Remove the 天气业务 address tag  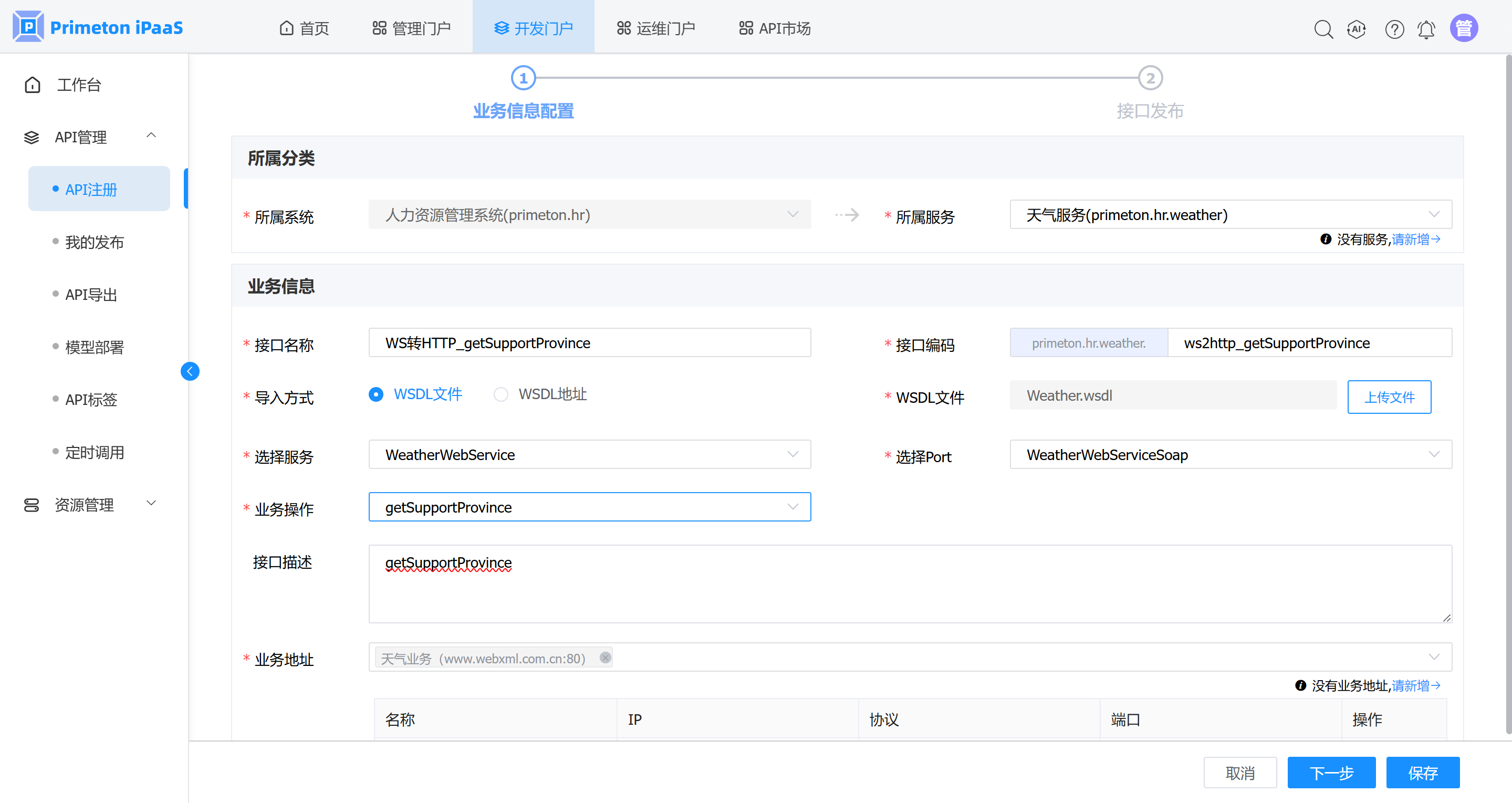click(605, 658)
